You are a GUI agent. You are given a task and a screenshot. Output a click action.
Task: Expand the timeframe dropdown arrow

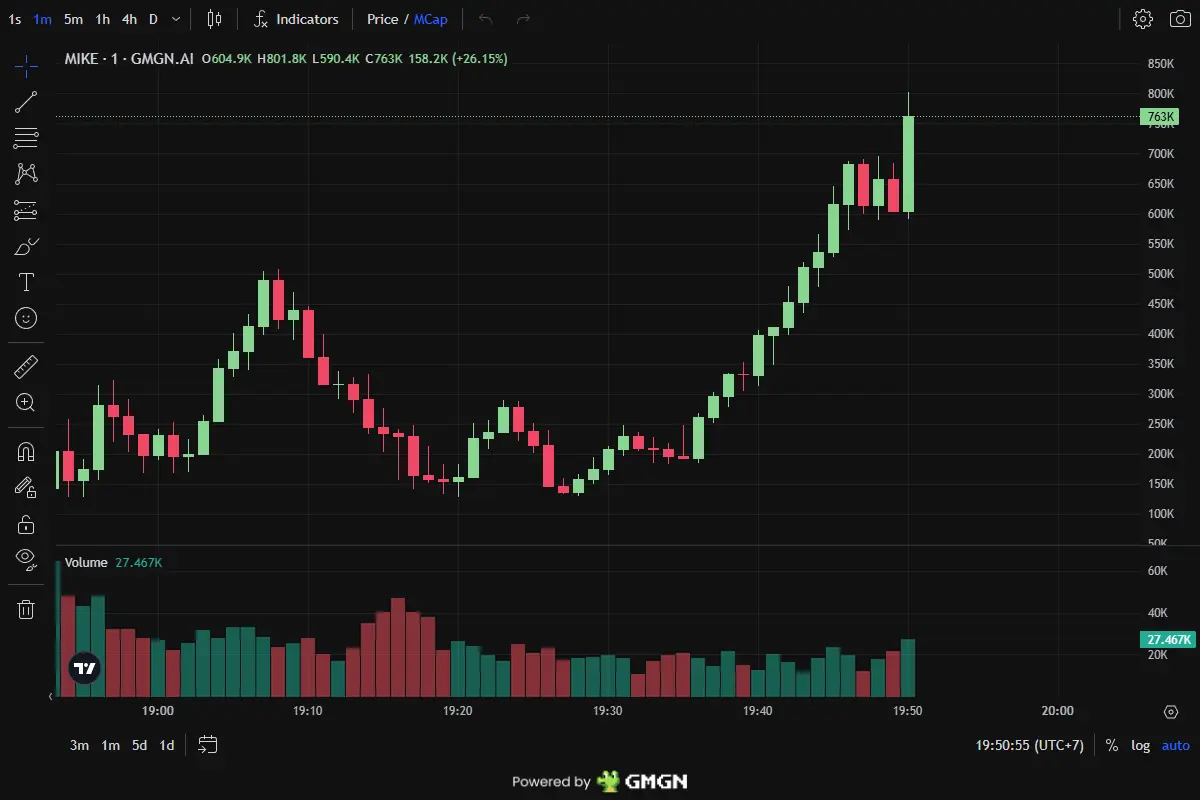click(177, 19)
